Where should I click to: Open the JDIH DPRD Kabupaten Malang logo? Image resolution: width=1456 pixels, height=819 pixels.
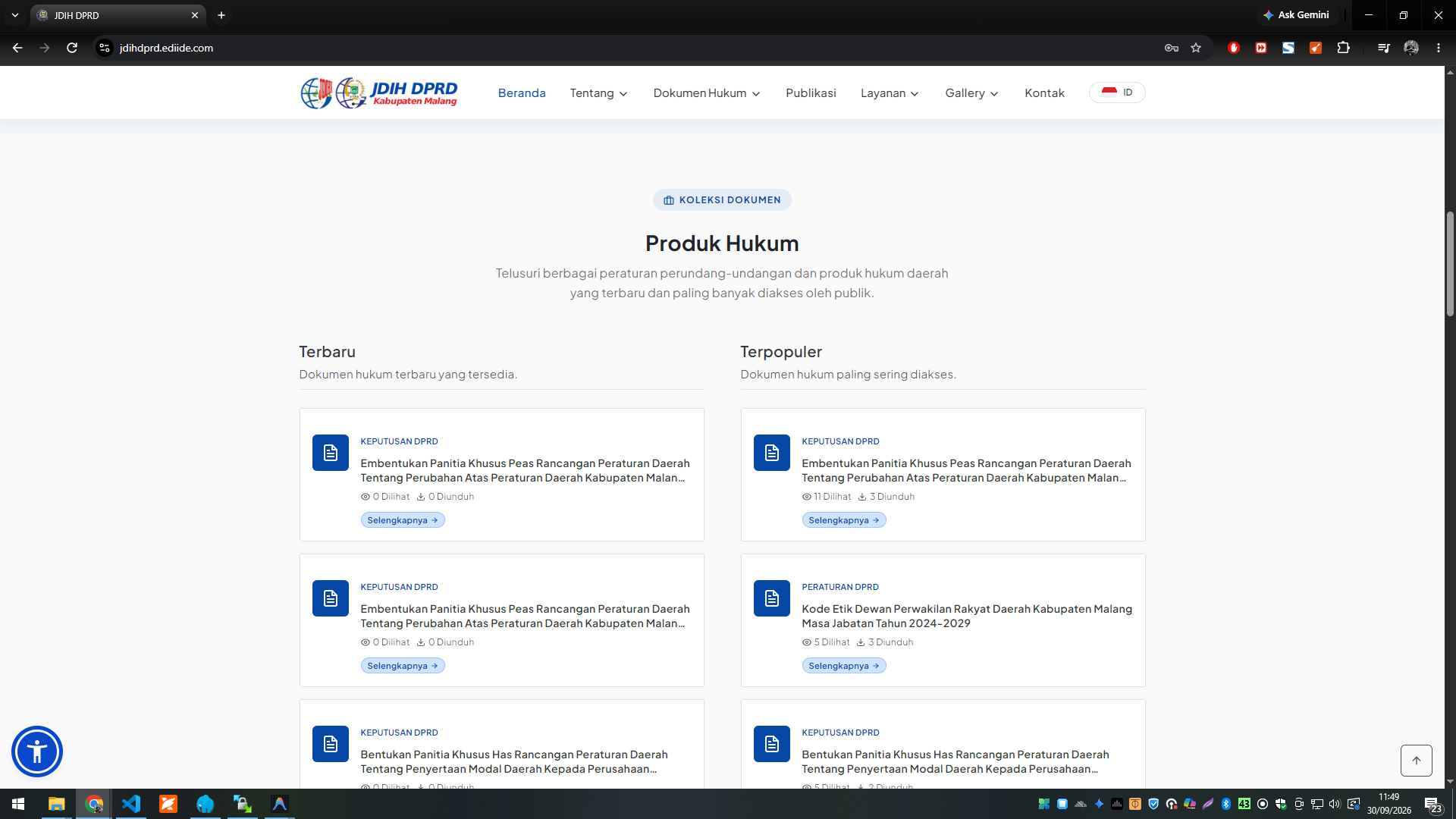tap(379, 93)
